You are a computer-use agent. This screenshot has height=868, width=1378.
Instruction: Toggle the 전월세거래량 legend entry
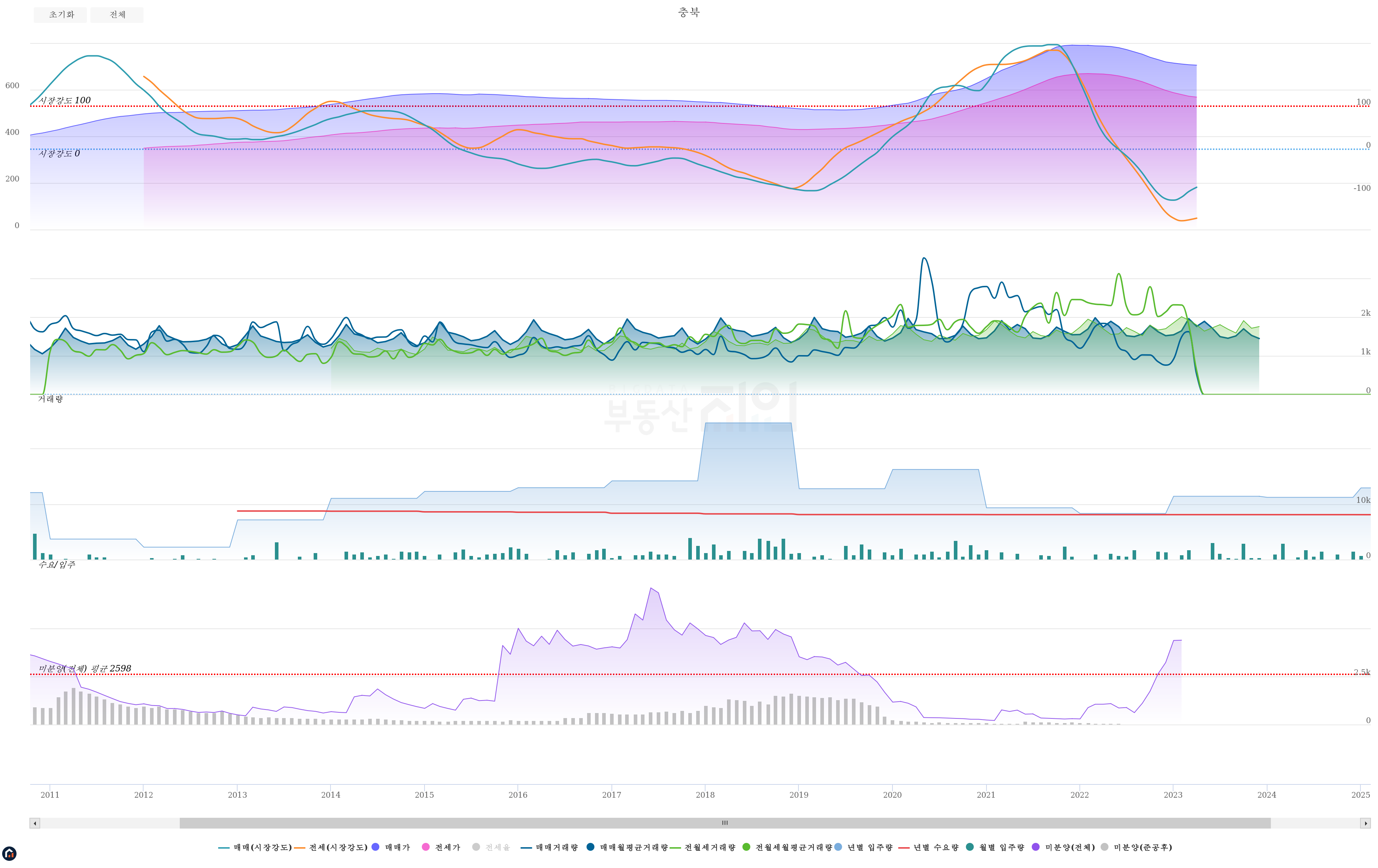coord(709,848)
